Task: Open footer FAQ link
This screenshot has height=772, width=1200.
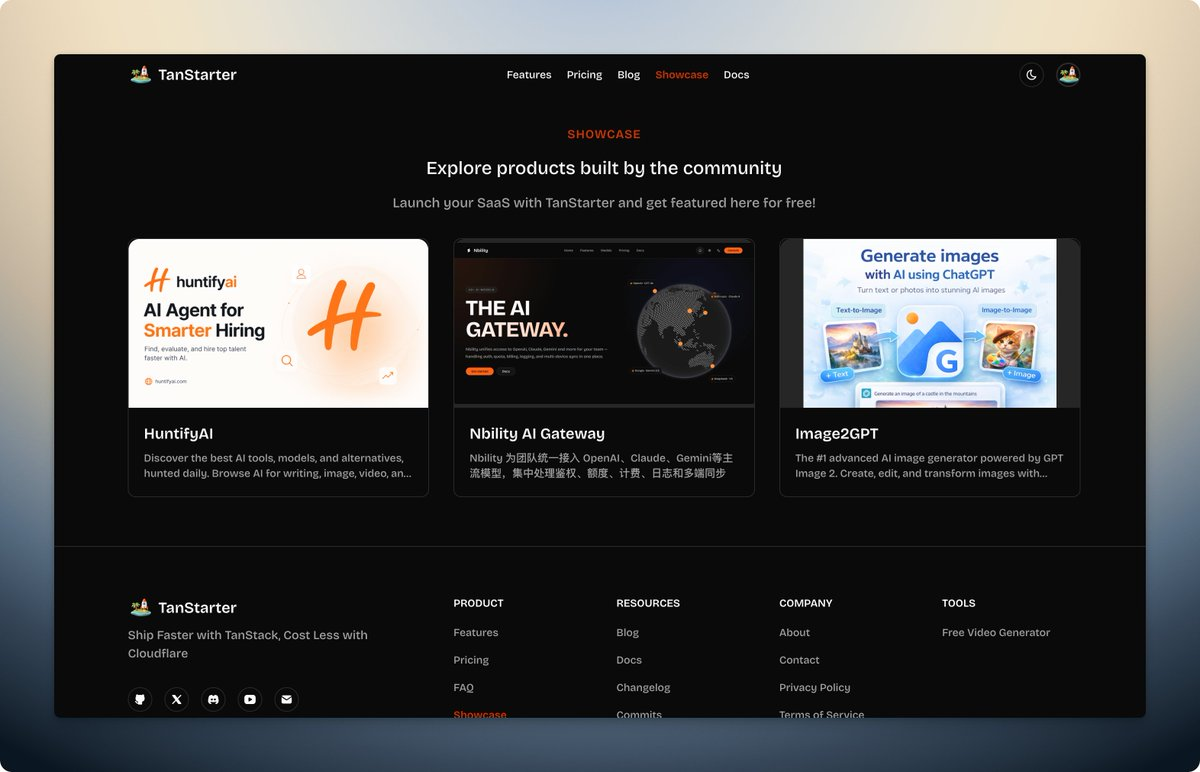Action: [464, 688]
